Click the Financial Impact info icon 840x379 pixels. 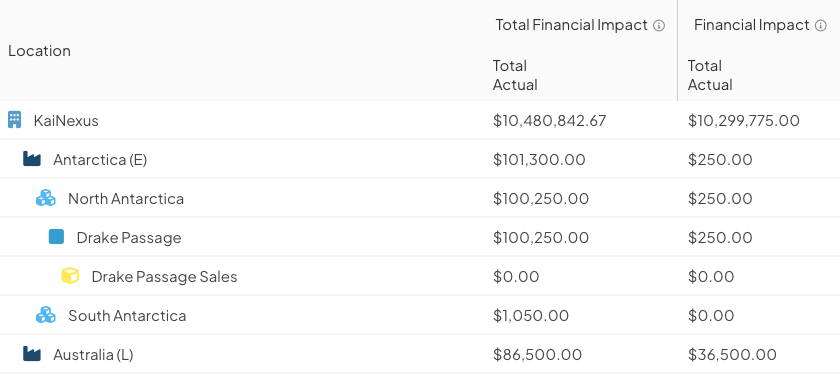coord(821,25)
